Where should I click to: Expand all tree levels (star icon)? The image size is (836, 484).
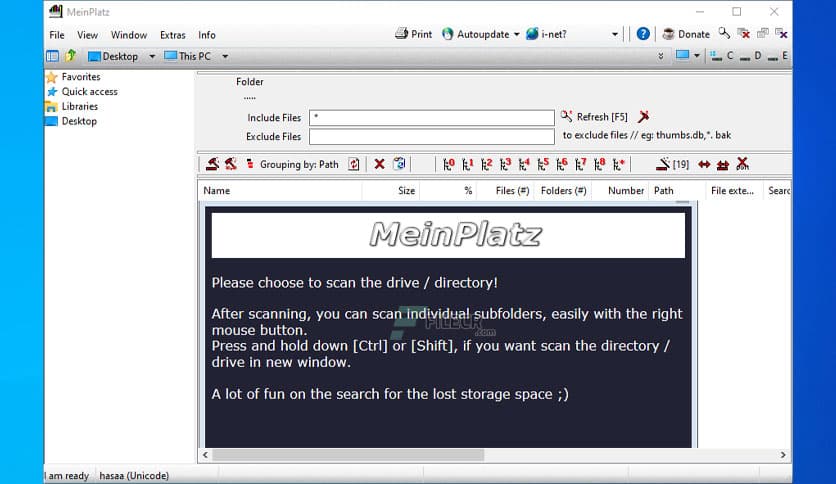point(618,164)
